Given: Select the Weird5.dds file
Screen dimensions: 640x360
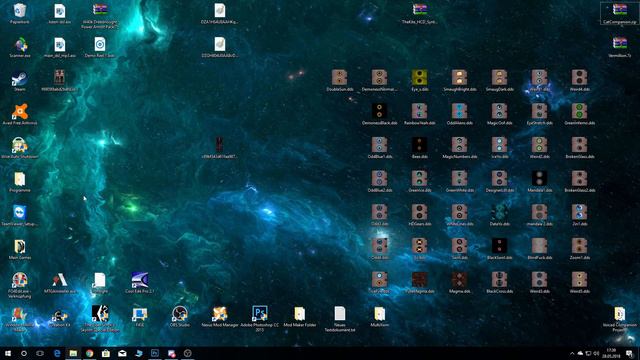Looking at the screenshot, I should pyautogui.click(x=580, y=282).
